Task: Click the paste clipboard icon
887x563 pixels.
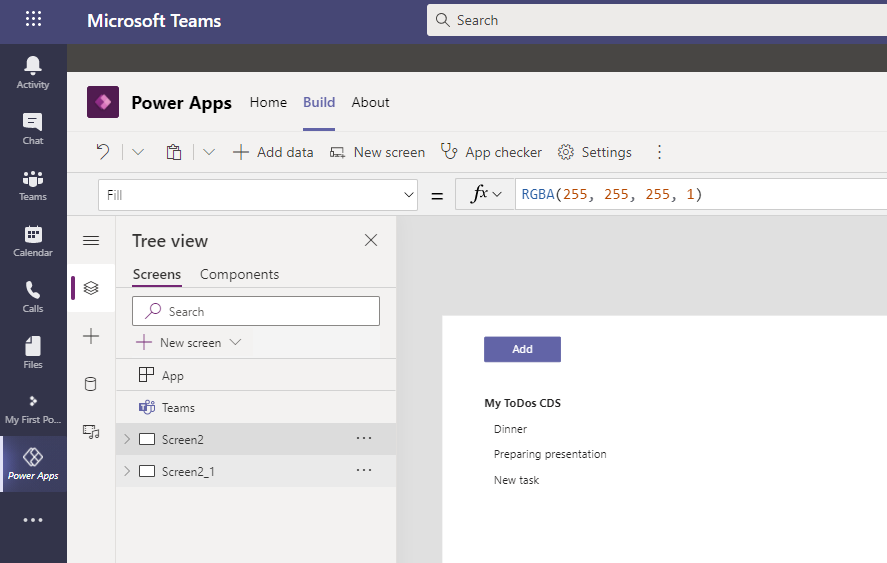Action: tap(174, 152)
